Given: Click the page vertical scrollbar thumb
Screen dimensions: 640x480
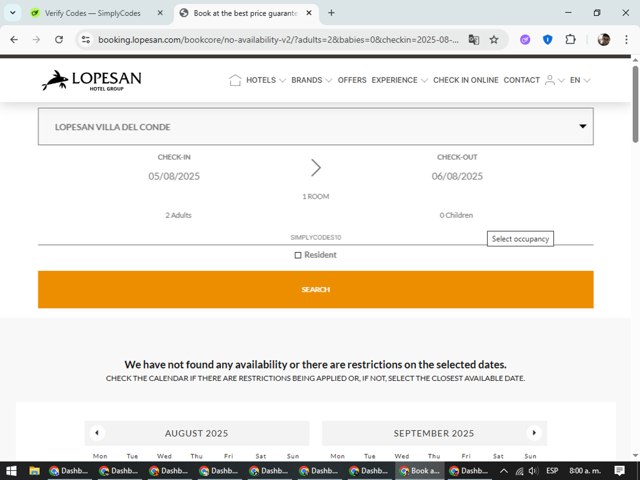Looking at the screenshot, I should 635,104.
